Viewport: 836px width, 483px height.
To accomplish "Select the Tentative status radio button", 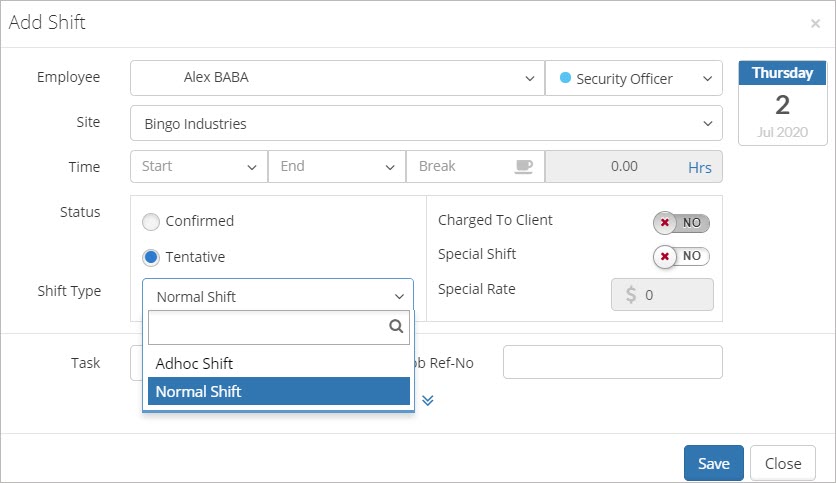I will 151,257.
